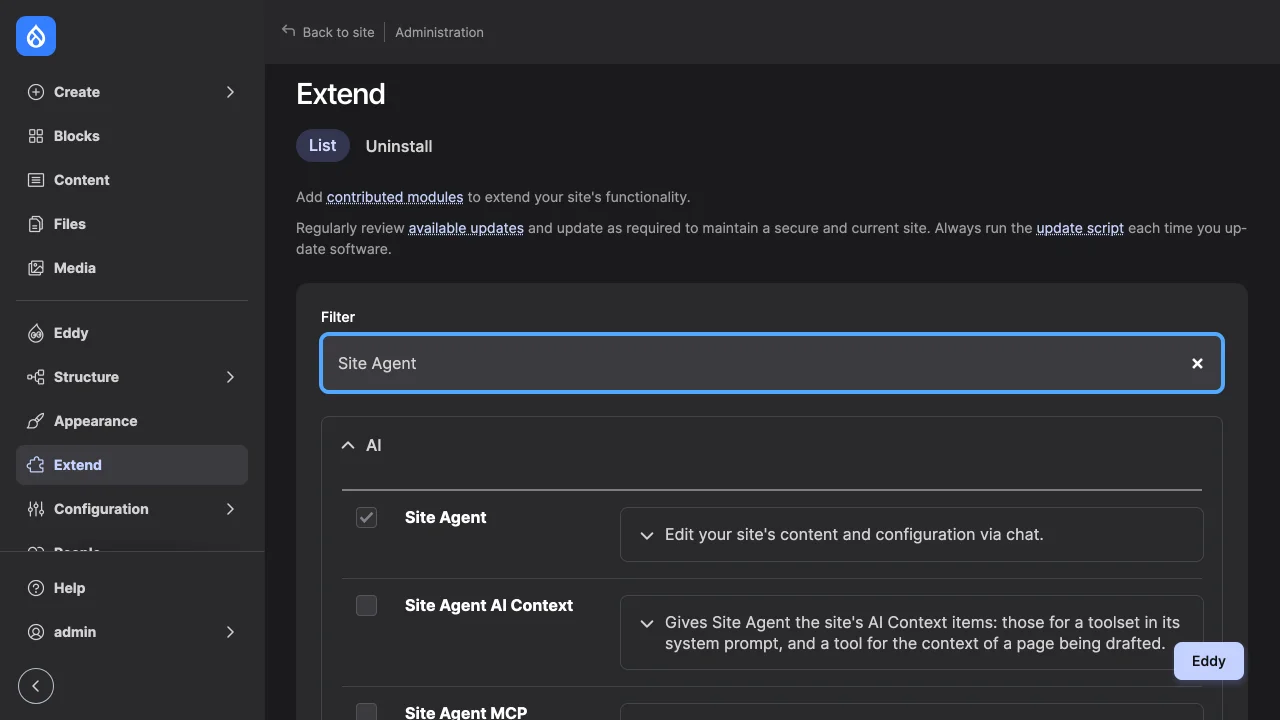Viewport: 1280px width, 720px height.
Task: Expand the Configuration submenu chevron
Action: click(x=230, y=509)
